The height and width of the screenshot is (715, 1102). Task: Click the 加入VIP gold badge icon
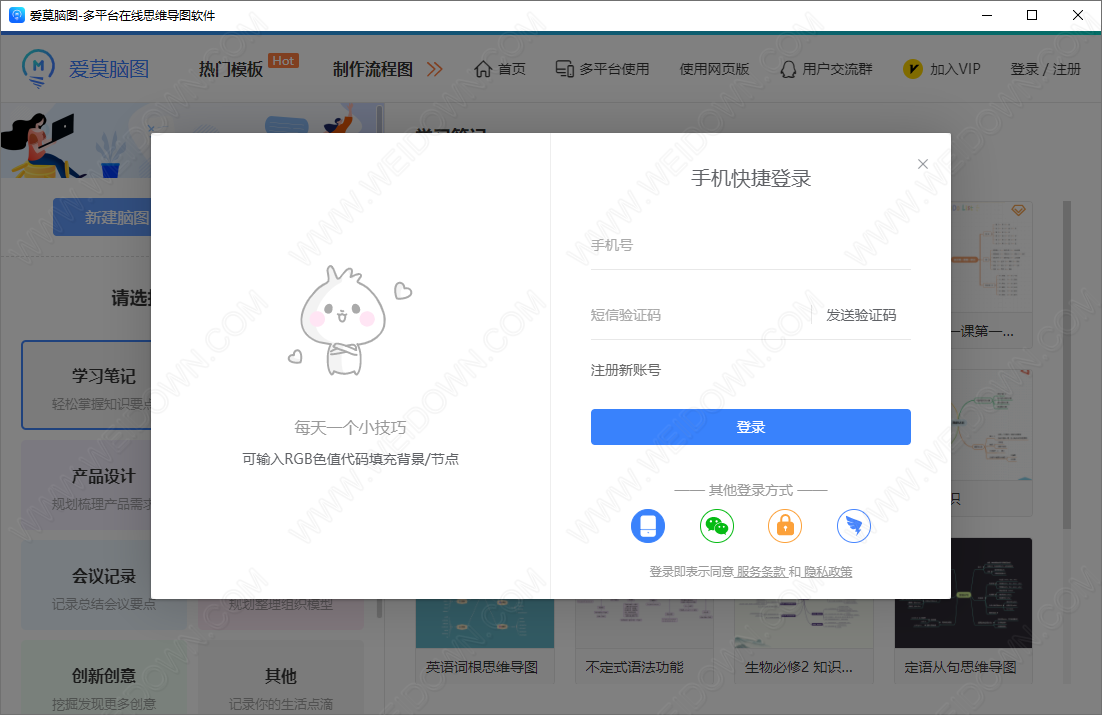(x=912, y=69)
